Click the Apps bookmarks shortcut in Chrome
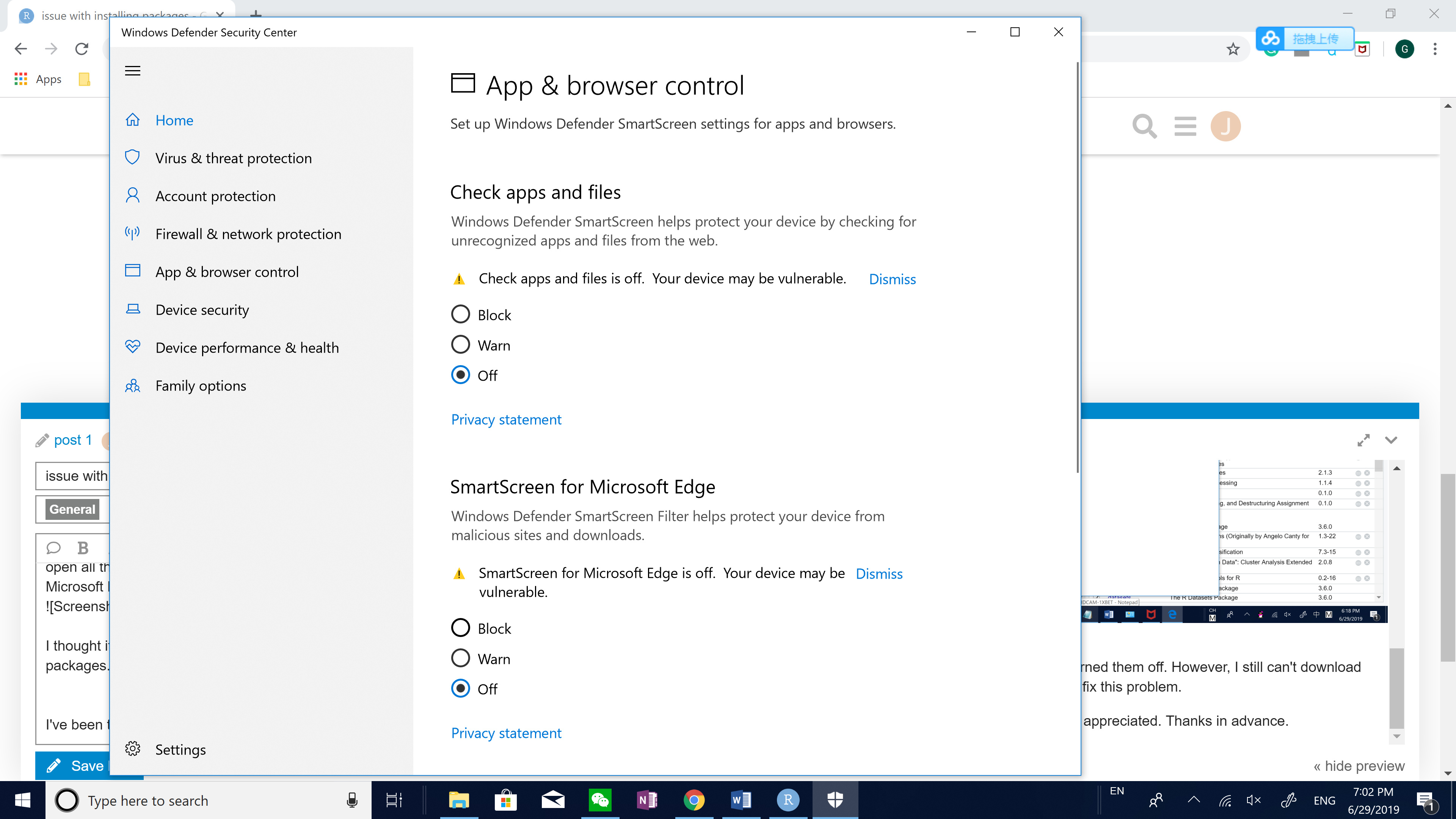The width and height of the screenshot is (1456, 819). click(x=37, y=79)
